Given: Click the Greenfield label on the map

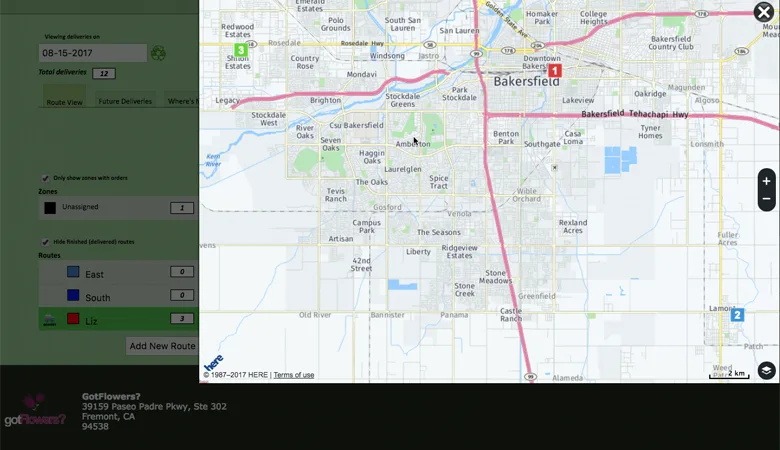Looking at the screenshot, I should 537,296.
